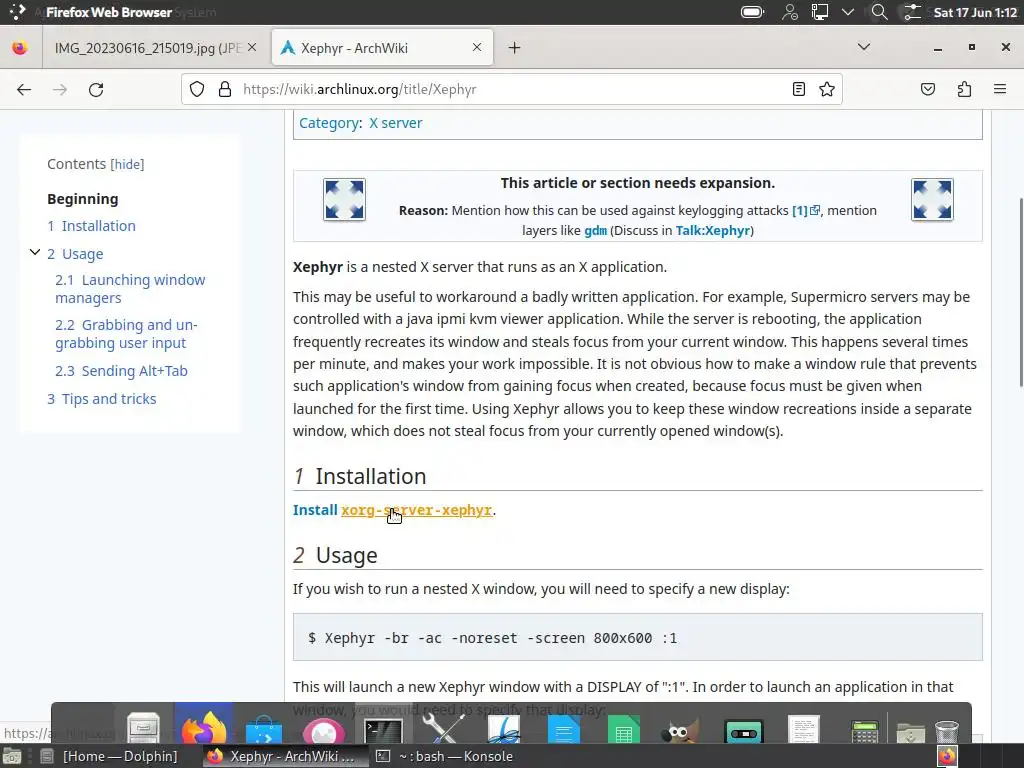Go back to the previous page
Image resolution: width=1024 pixels, height=768 pixels.
point(24,89)
